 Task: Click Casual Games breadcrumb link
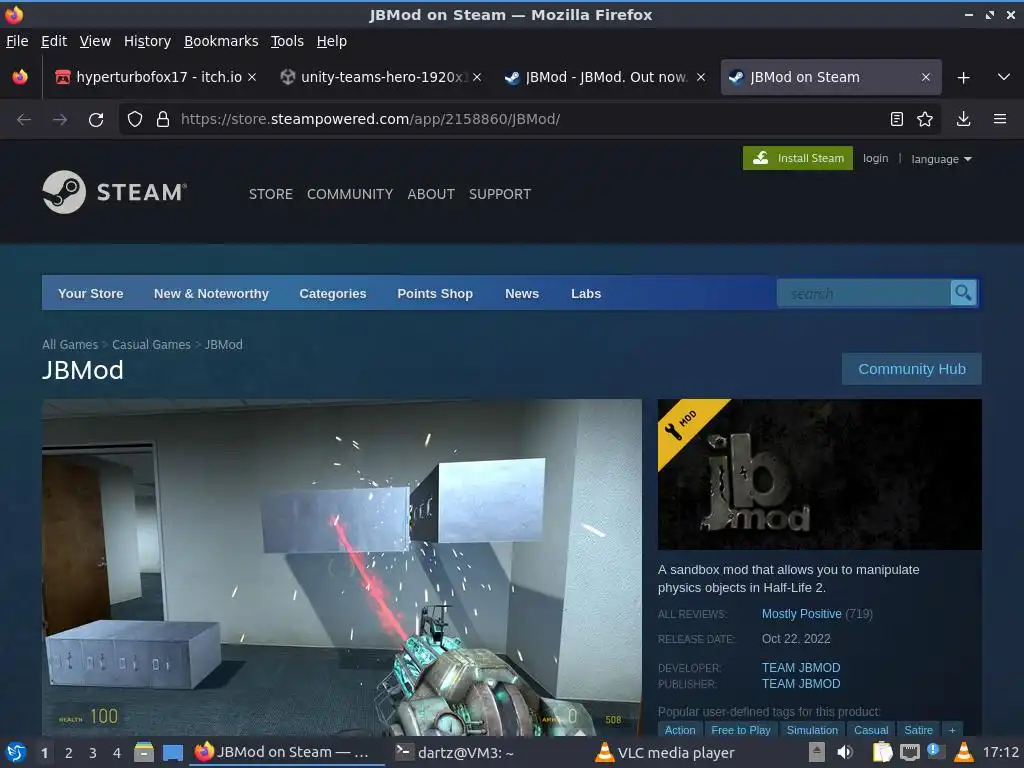pyautogui.click(x=151, y=344)
